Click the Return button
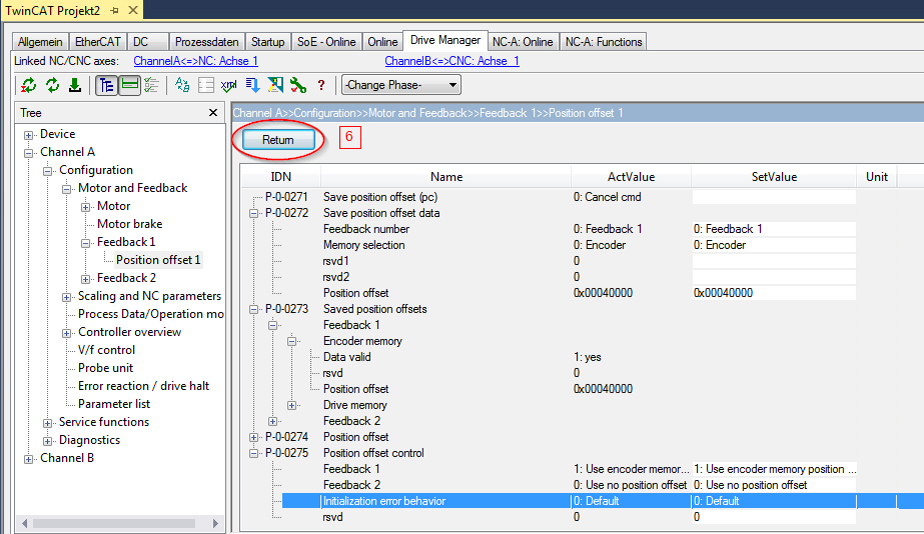 [278, 140]
